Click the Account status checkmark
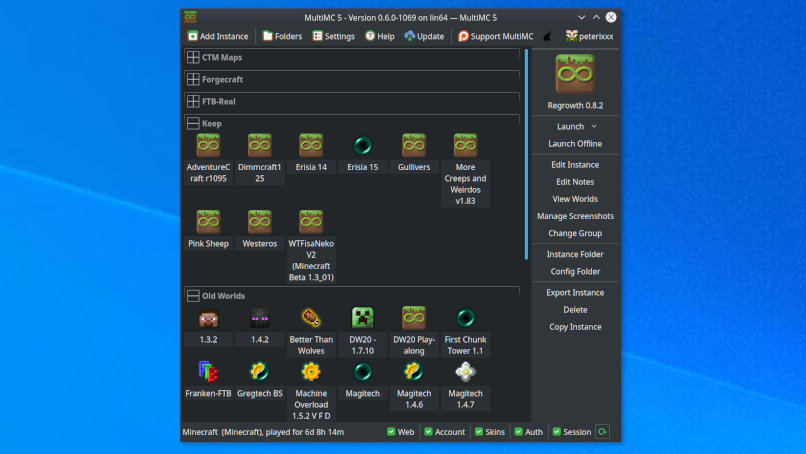This screenshot has height=454, width=806. [x=428, y=431]
